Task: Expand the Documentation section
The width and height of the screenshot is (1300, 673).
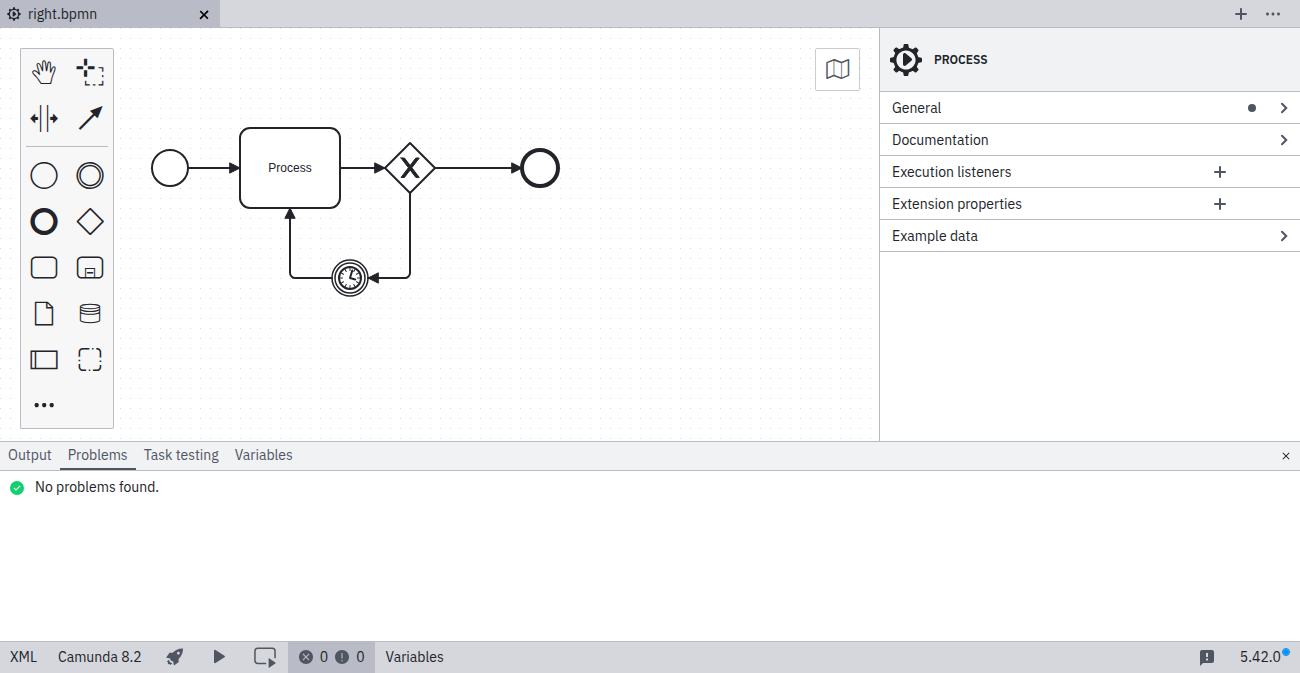Action: 1284,139
